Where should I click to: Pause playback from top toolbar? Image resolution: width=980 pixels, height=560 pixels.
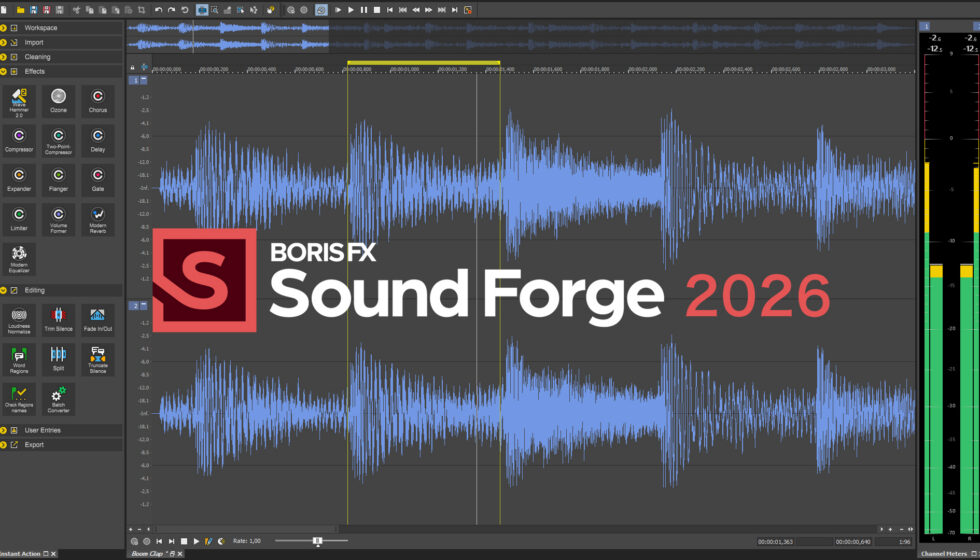point(364,10)
